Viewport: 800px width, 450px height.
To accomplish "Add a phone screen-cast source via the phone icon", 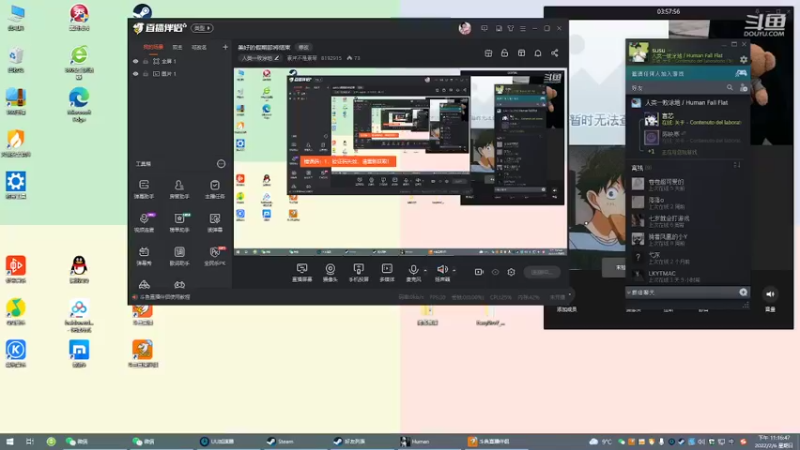I will click(359, 272).
